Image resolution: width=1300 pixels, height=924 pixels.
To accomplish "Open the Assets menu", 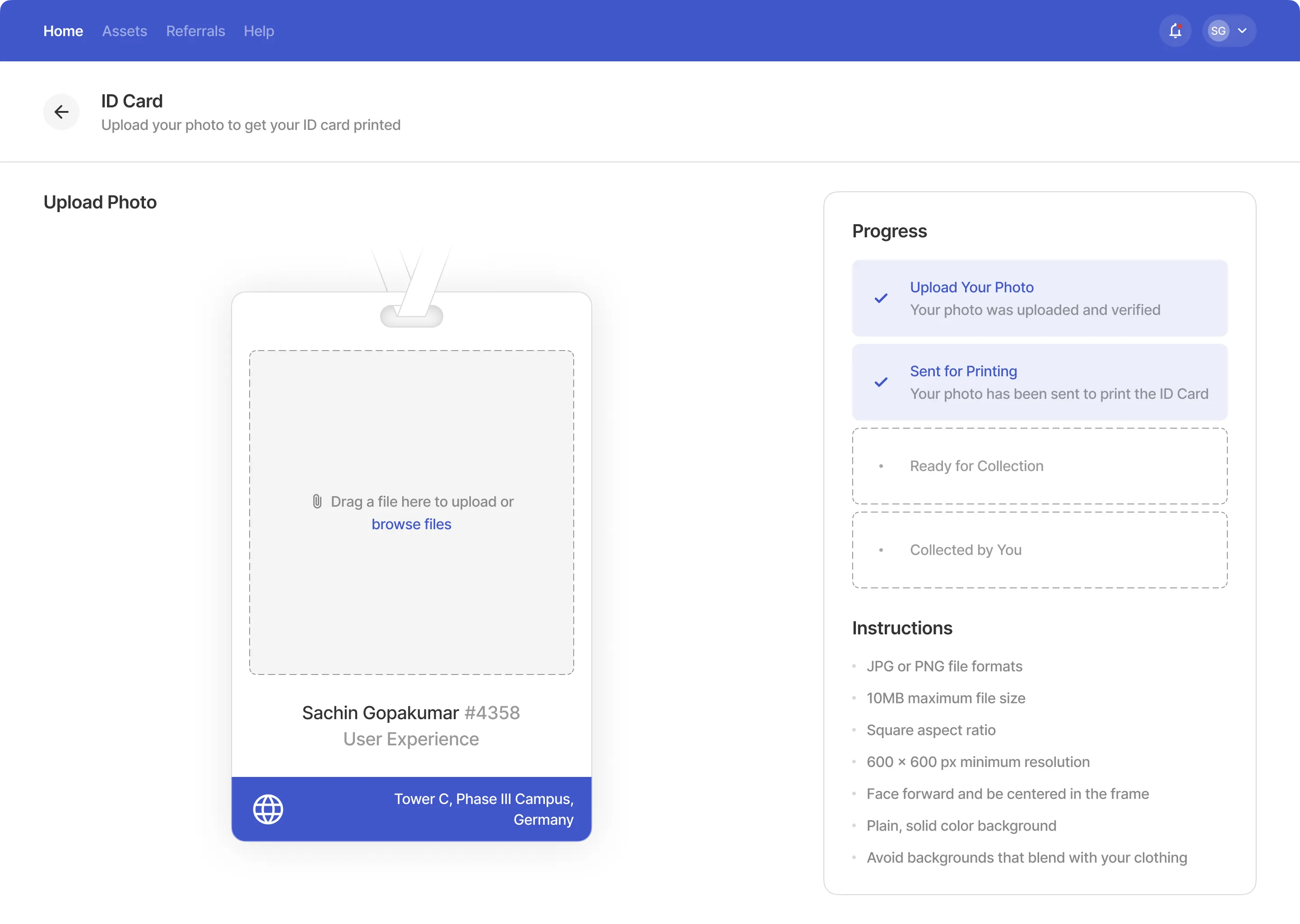I will (x=124, y=31).
